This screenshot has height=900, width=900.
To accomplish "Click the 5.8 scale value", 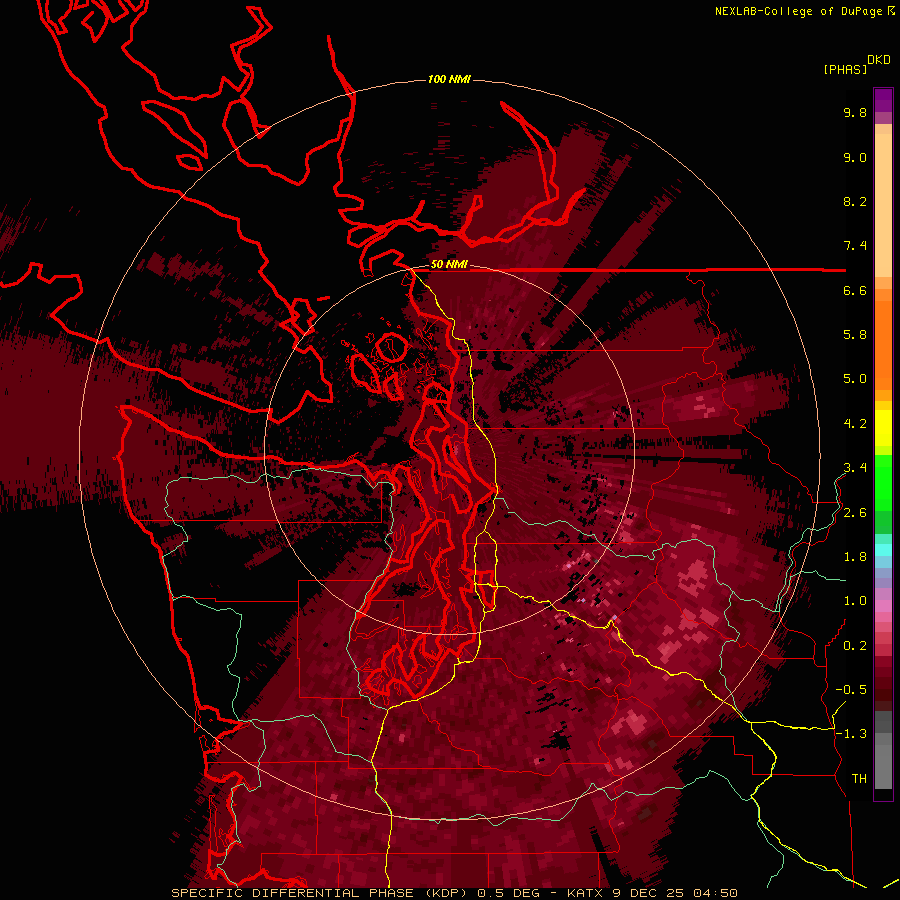I will 855,335.
